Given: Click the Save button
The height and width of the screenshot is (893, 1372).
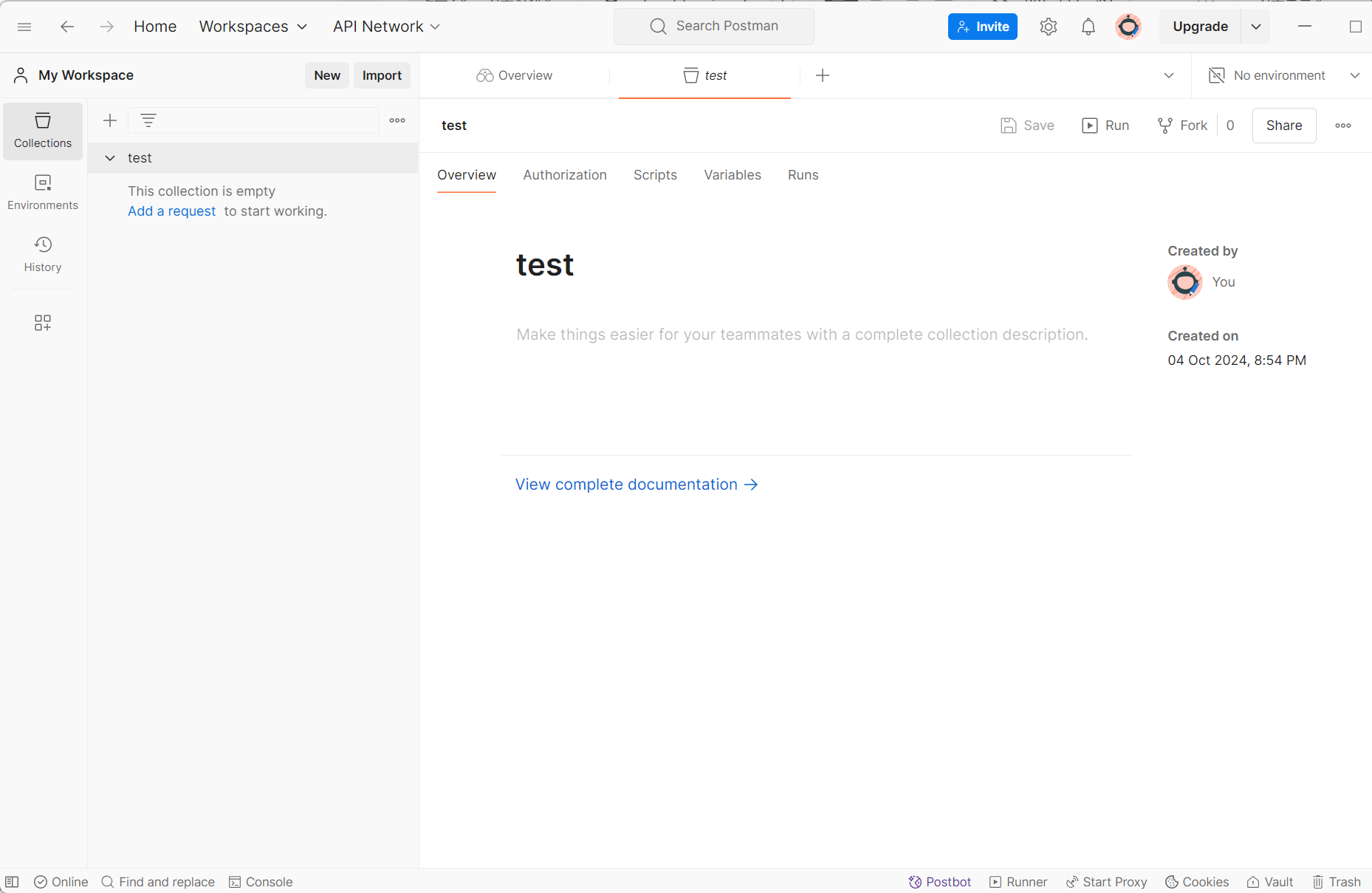Looking at the screenshot, I should pos(1027,126).
